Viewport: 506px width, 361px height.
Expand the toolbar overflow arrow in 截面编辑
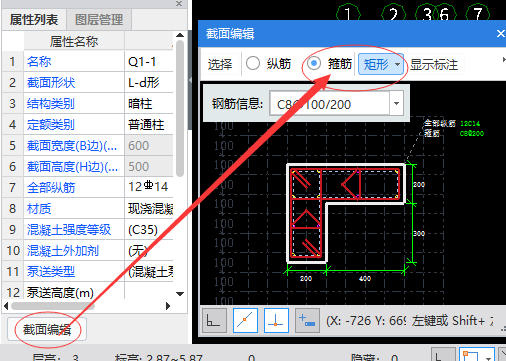[x=504, y=60]
